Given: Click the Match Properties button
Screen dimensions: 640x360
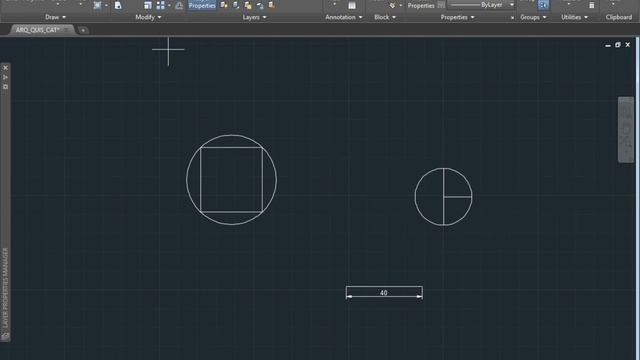Looking at the screenshot, I should pyautogui.click(x=421, y=5).
